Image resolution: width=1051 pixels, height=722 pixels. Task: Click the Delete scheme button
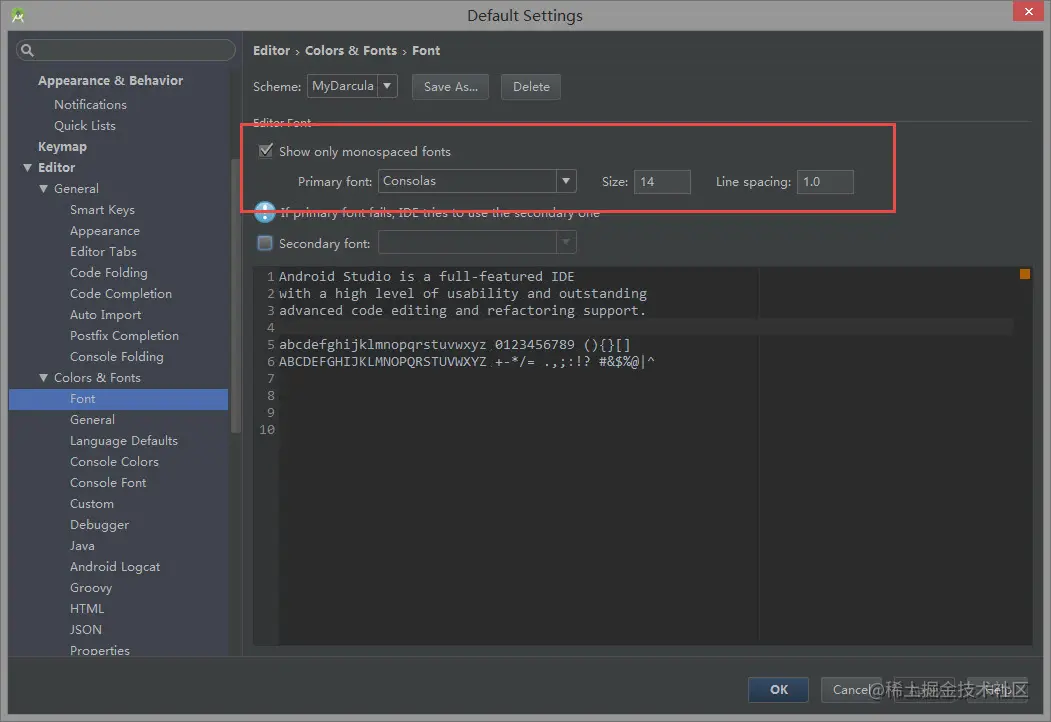(x=531, y=86)
